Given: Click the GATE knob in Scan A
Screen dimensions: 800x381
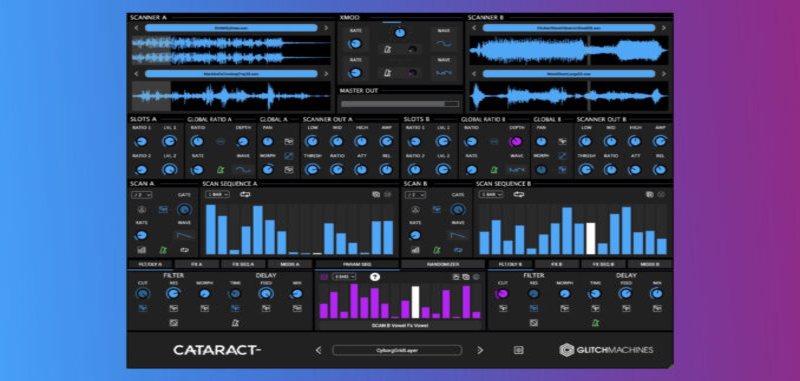Looking at the screenshot, I should coord(184,209).
